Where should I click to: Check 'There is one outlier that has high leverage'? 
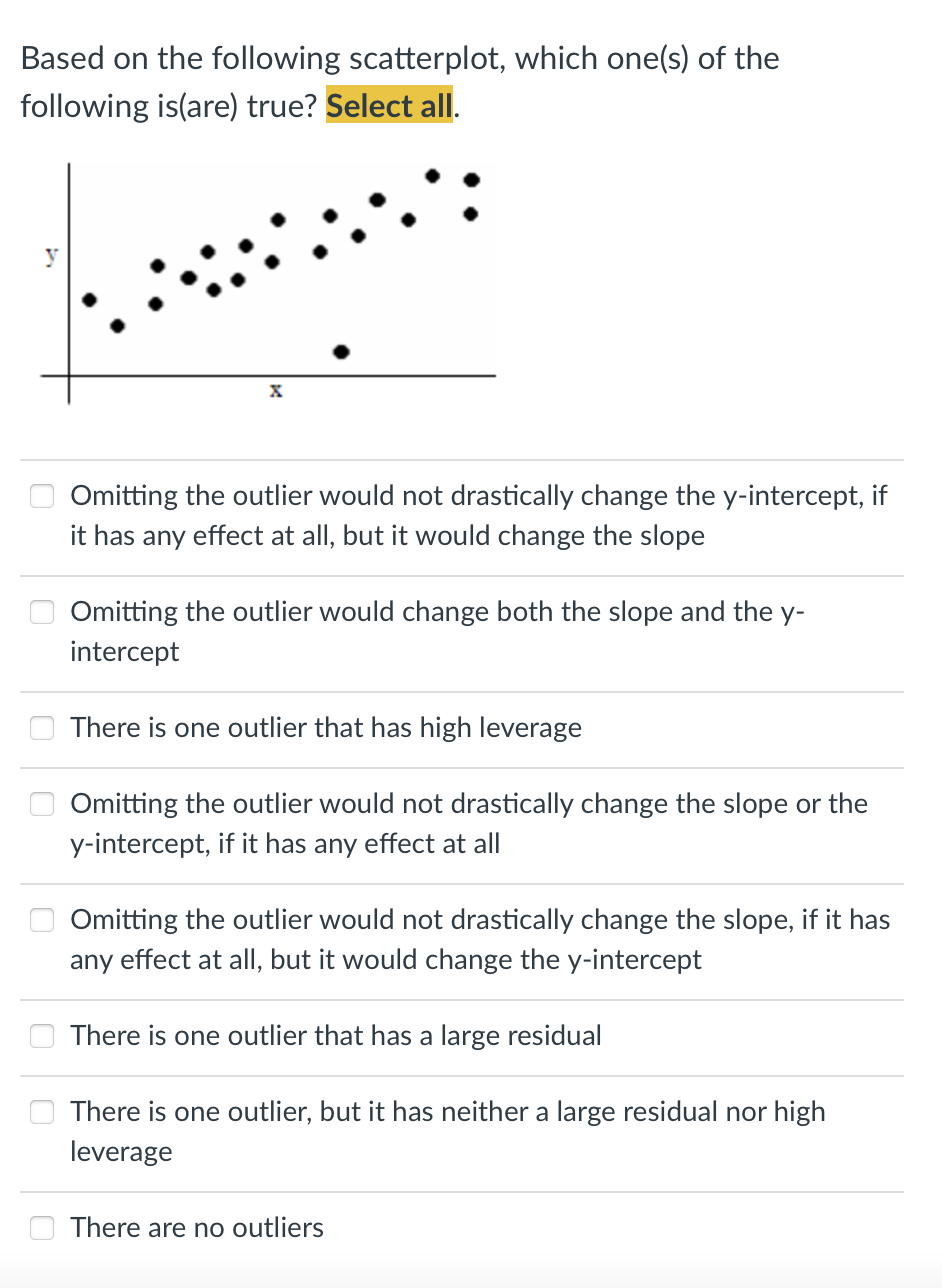(x=42, y=728)
